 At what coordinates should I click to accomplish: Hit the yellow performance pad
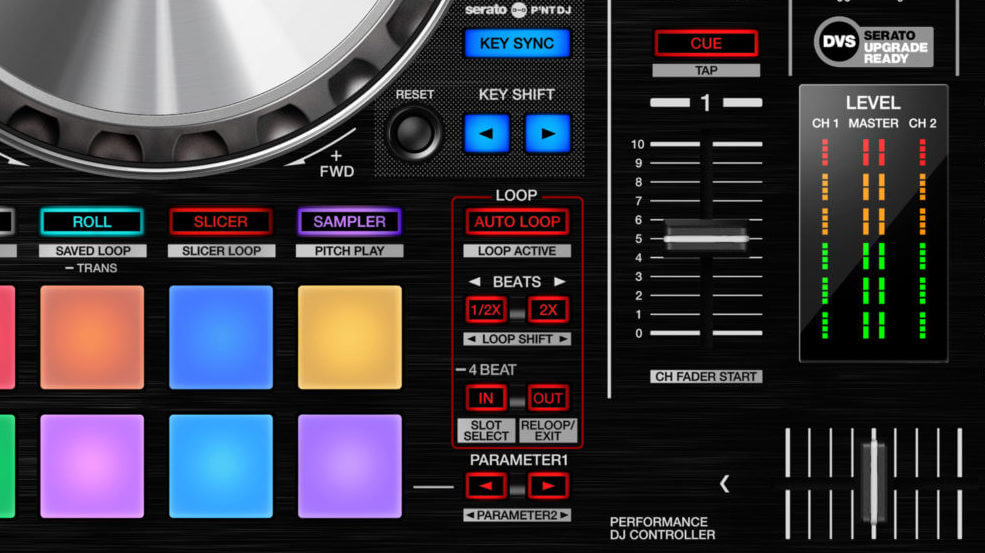point(349,337)
